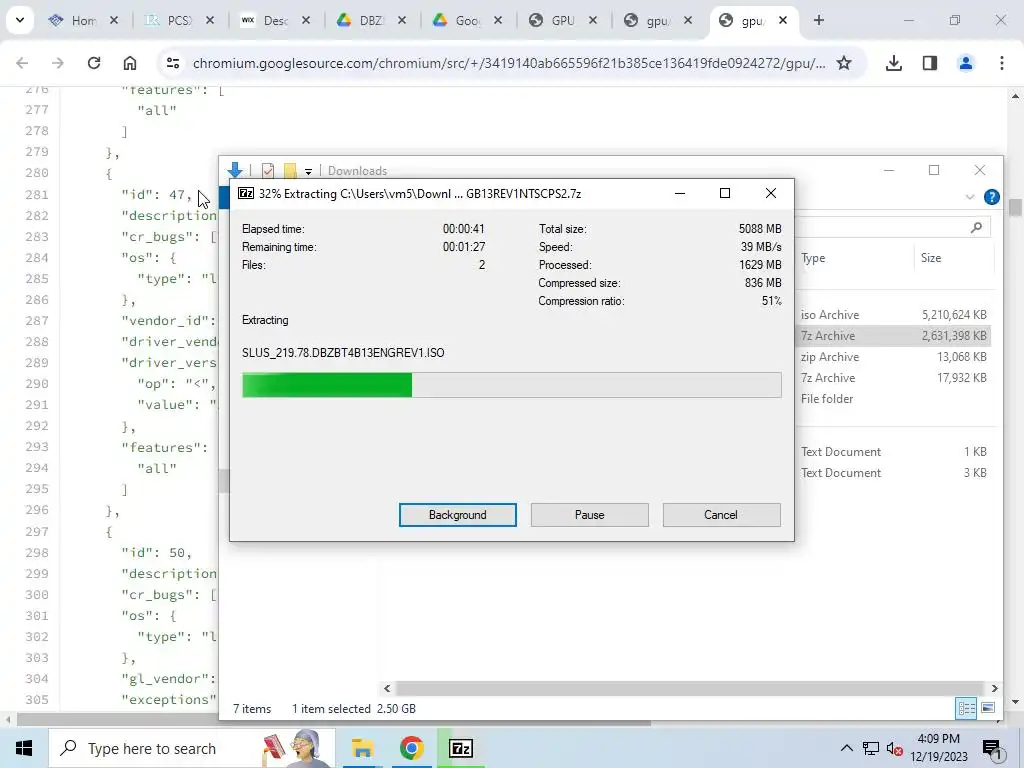This screenshot has width=1024, height=768.
Task: Switch to the Goo Google Drive tab
Action: click(466, 21)
